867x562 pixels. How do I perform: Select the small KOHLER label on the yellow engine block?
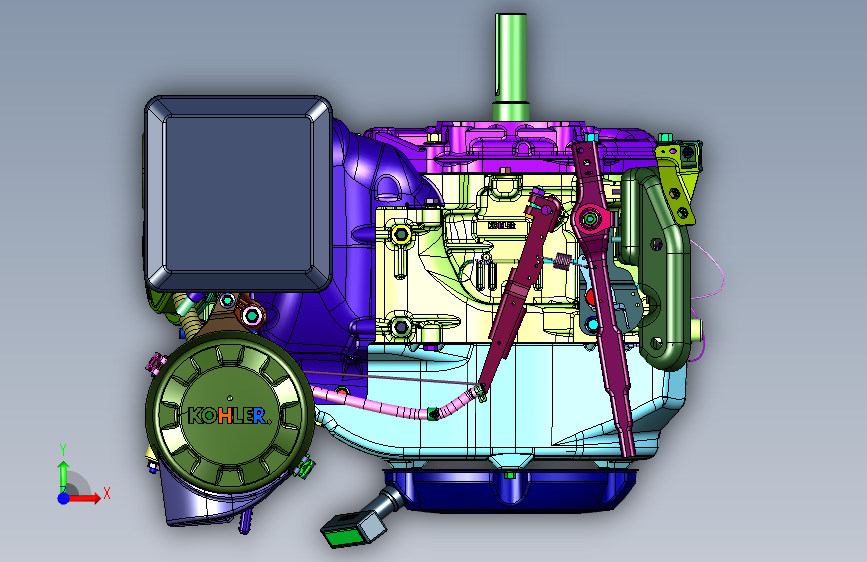[502, 225]
